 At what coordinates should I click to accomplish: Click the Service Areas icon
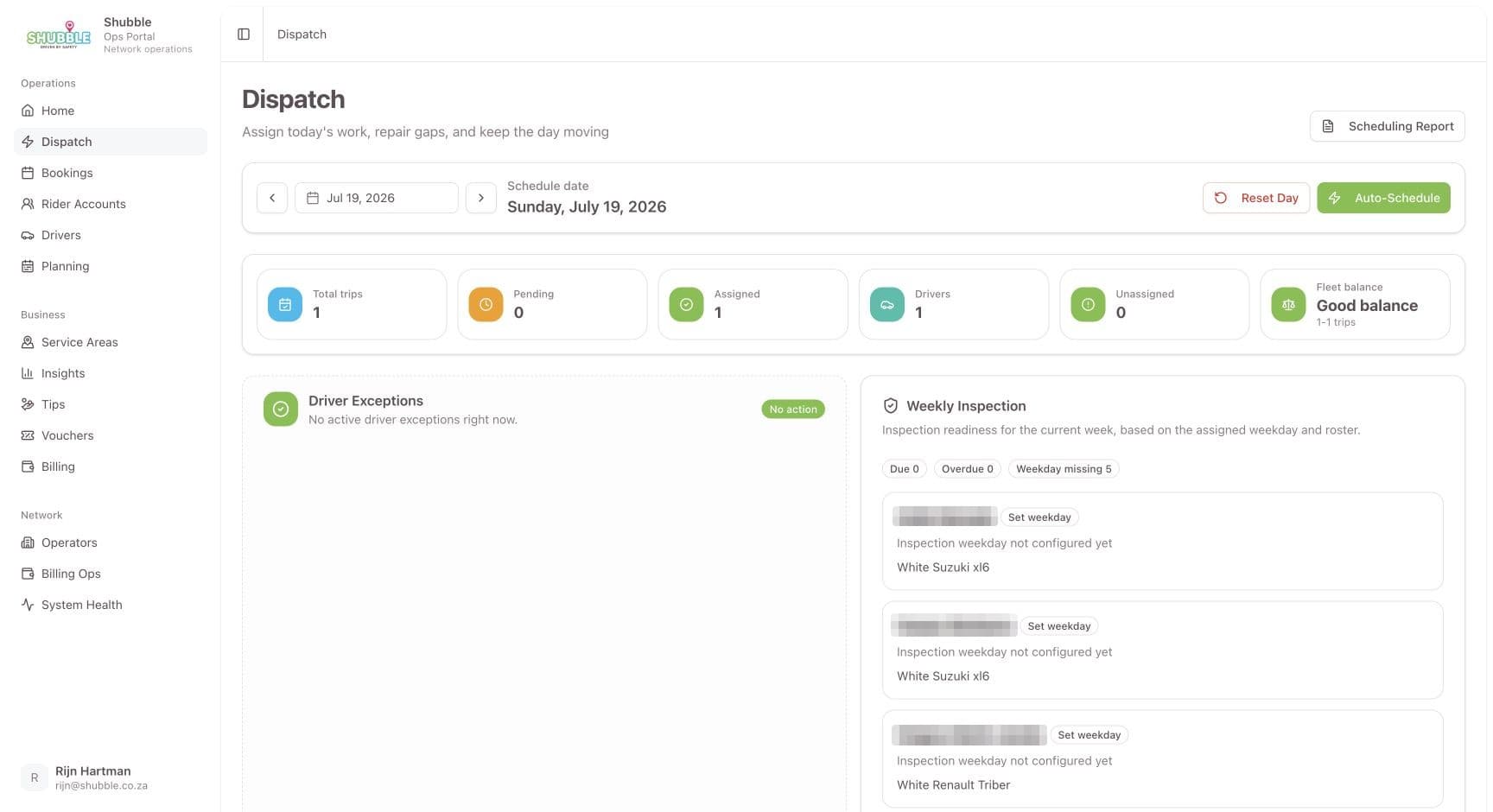tap(28, 342)
